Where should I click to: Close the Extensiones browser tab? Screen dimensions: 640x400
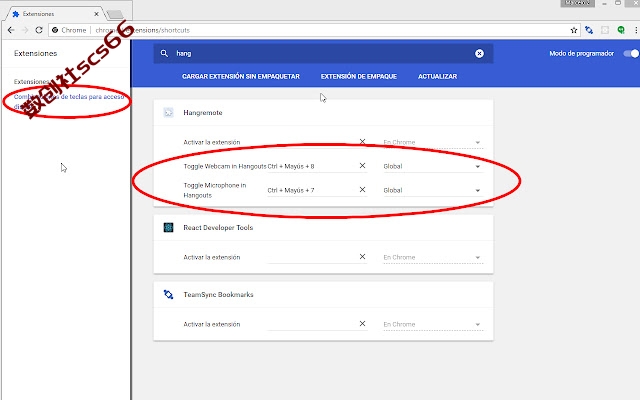pyautogui.click(x=96, y=14)
